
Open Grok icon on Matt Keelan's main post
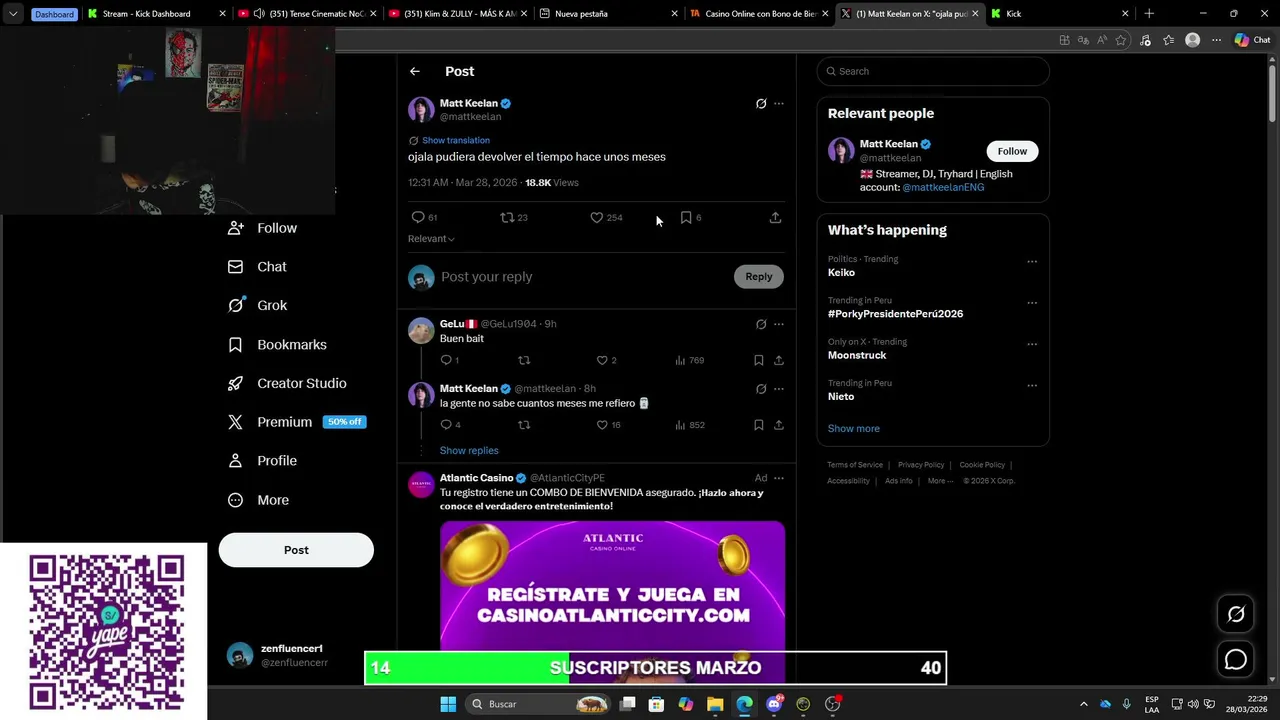click(761, 103)
